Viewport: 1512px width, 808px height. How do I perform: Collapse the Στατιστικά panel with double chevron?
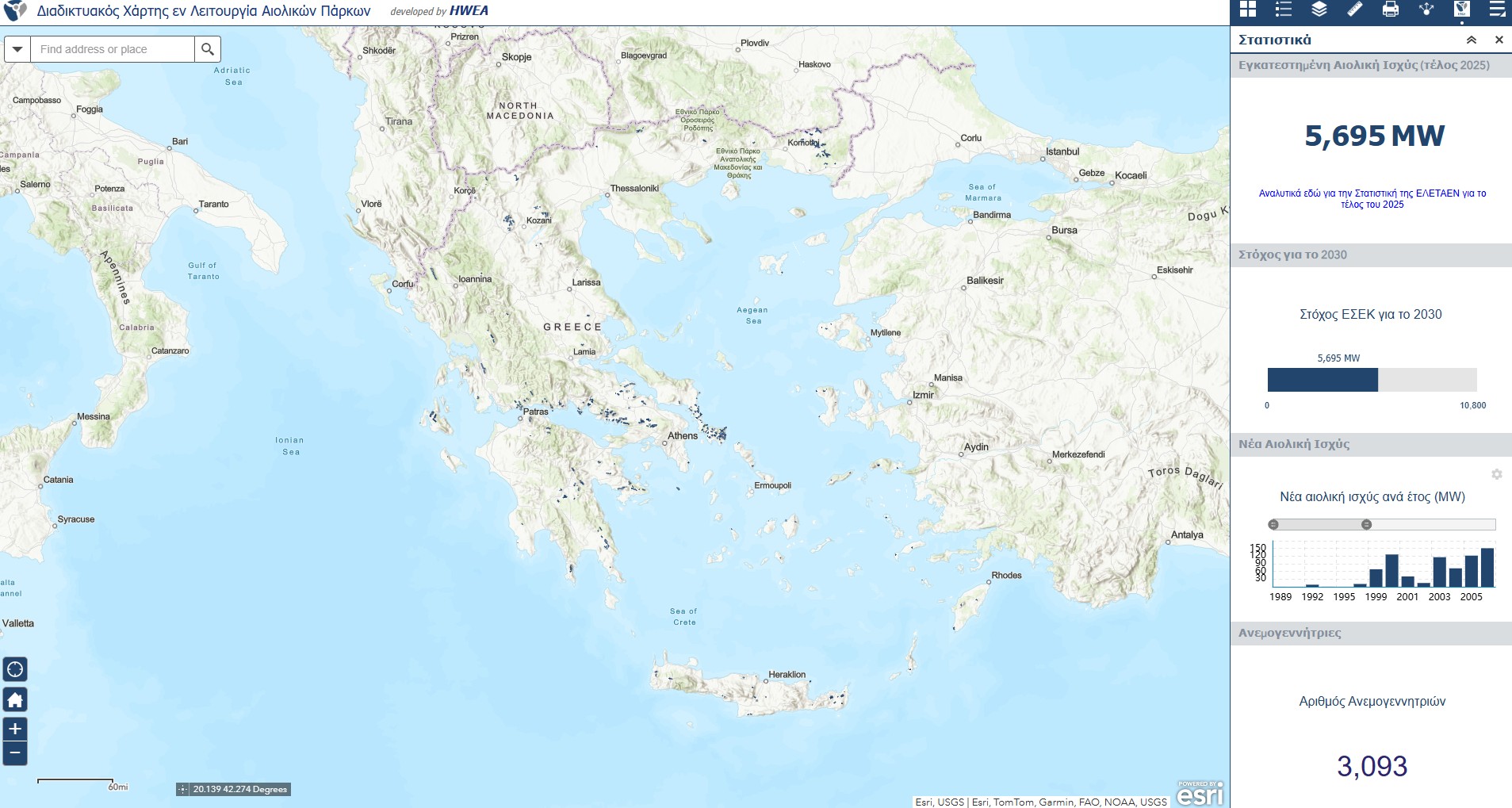(x=1472, y=39)
